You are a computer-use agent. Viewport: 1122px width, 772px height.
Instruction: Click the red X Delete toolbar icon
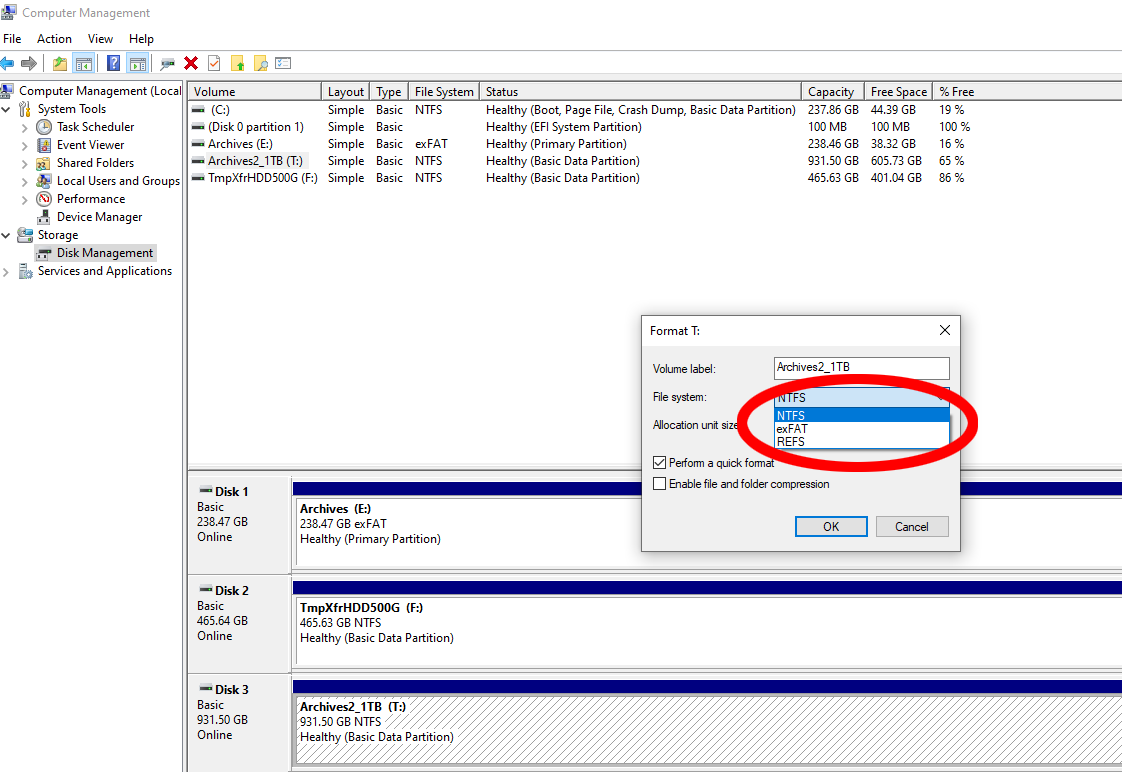pyautogui.click(x=191, y=64)
